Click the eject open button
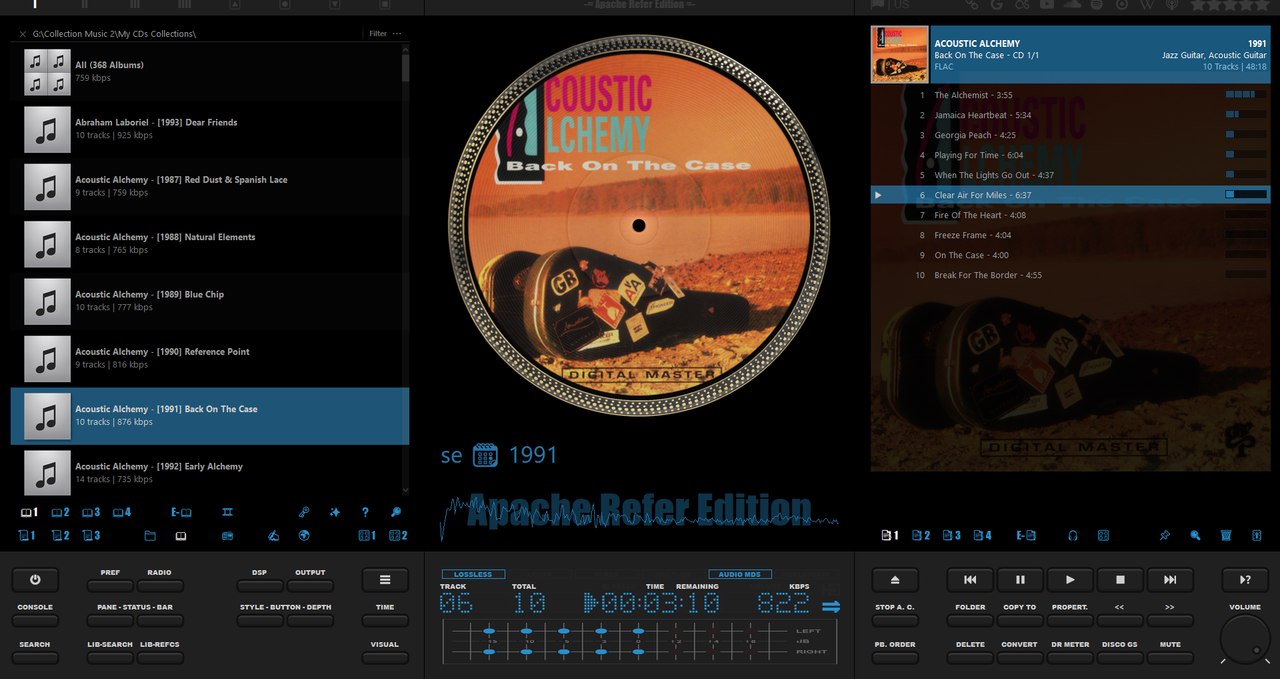The width and height of the screenshot is (1280, 679). point(895,579)
